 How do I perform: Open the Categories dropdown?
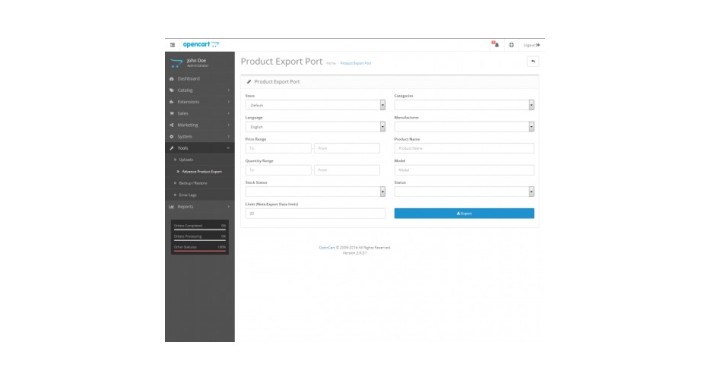point(464,105)
